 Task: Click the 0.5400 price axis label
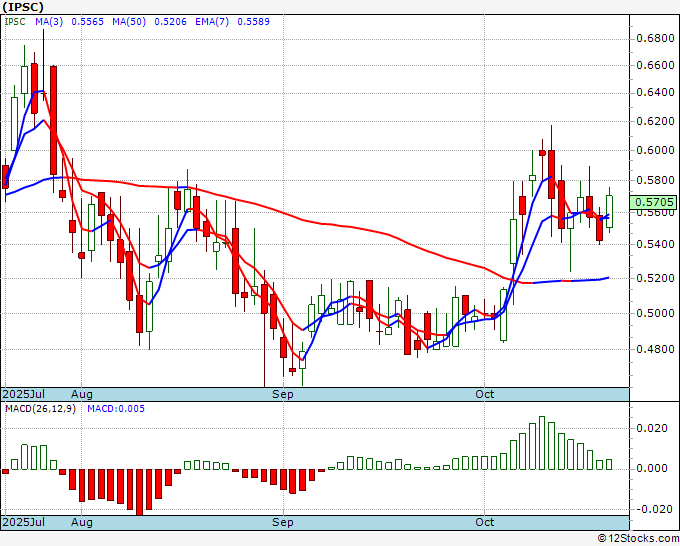pyautogui.click(x=655, y=244)
